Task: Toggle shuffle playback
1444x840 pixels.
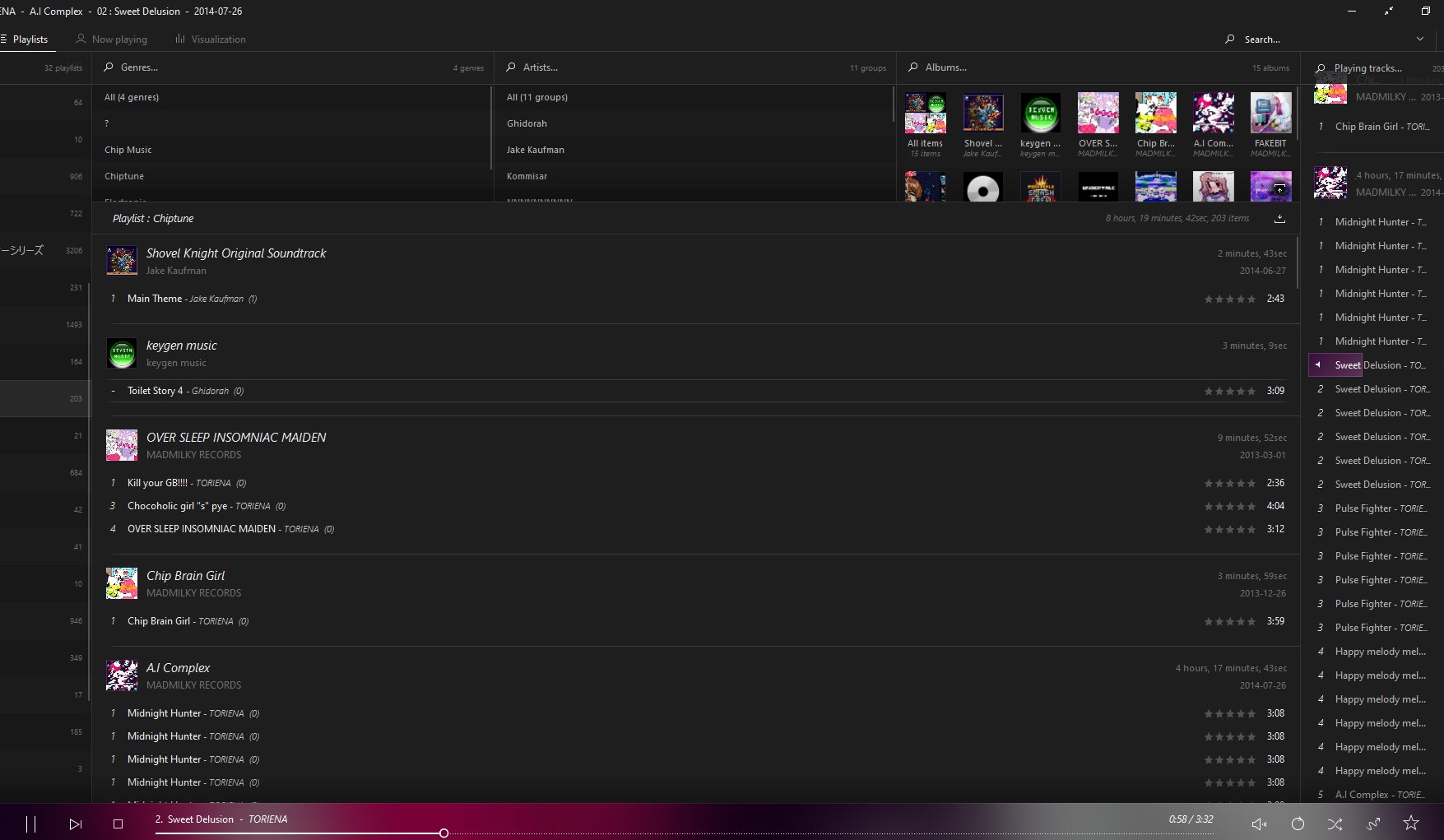Action: point(1335,824)
